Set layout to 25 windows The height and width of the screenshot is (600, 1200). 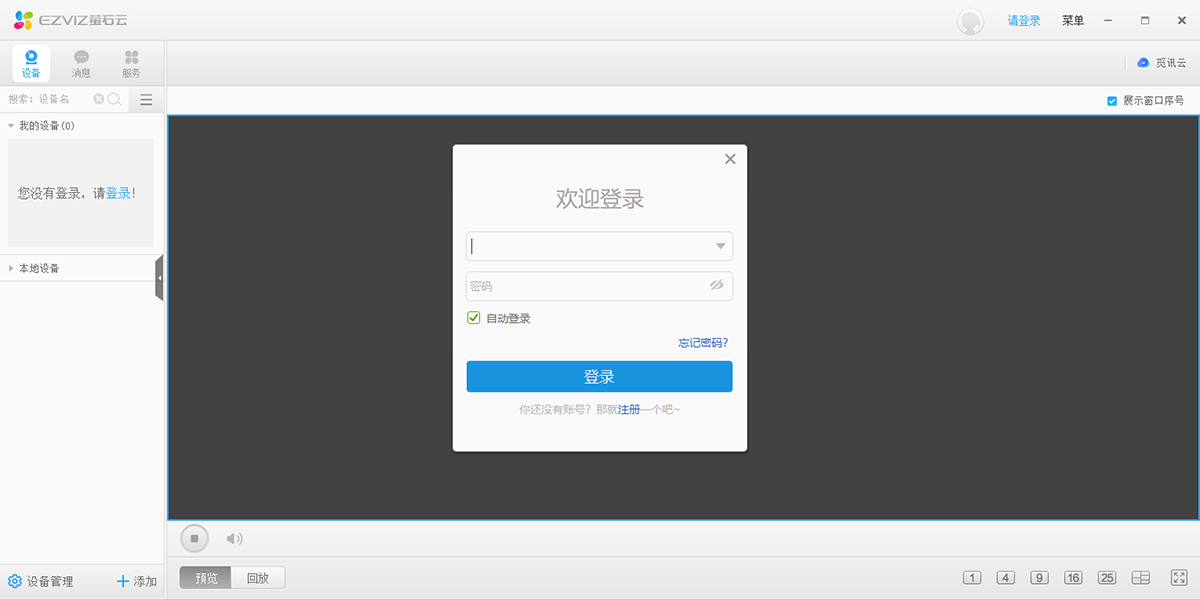[x=1107, y=578]
